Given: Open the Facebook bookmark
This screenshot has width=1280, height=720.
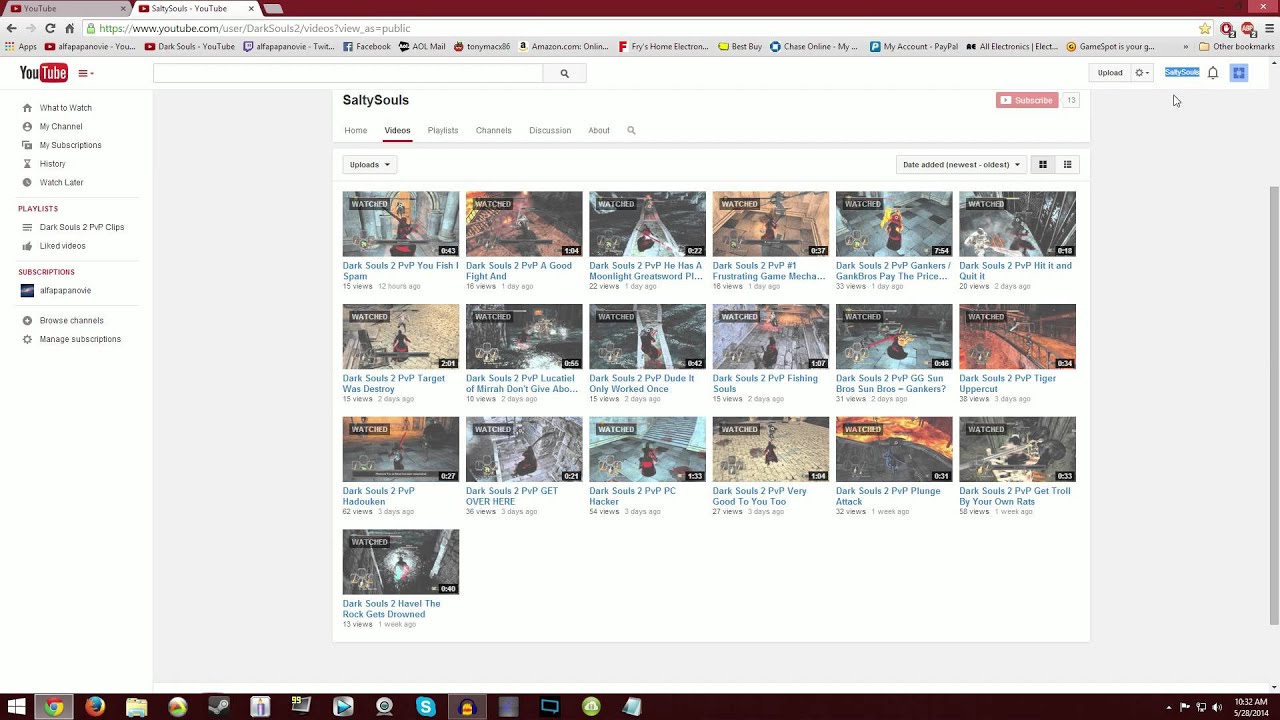Looking at the screenshot, I should (x=367, y=46).
